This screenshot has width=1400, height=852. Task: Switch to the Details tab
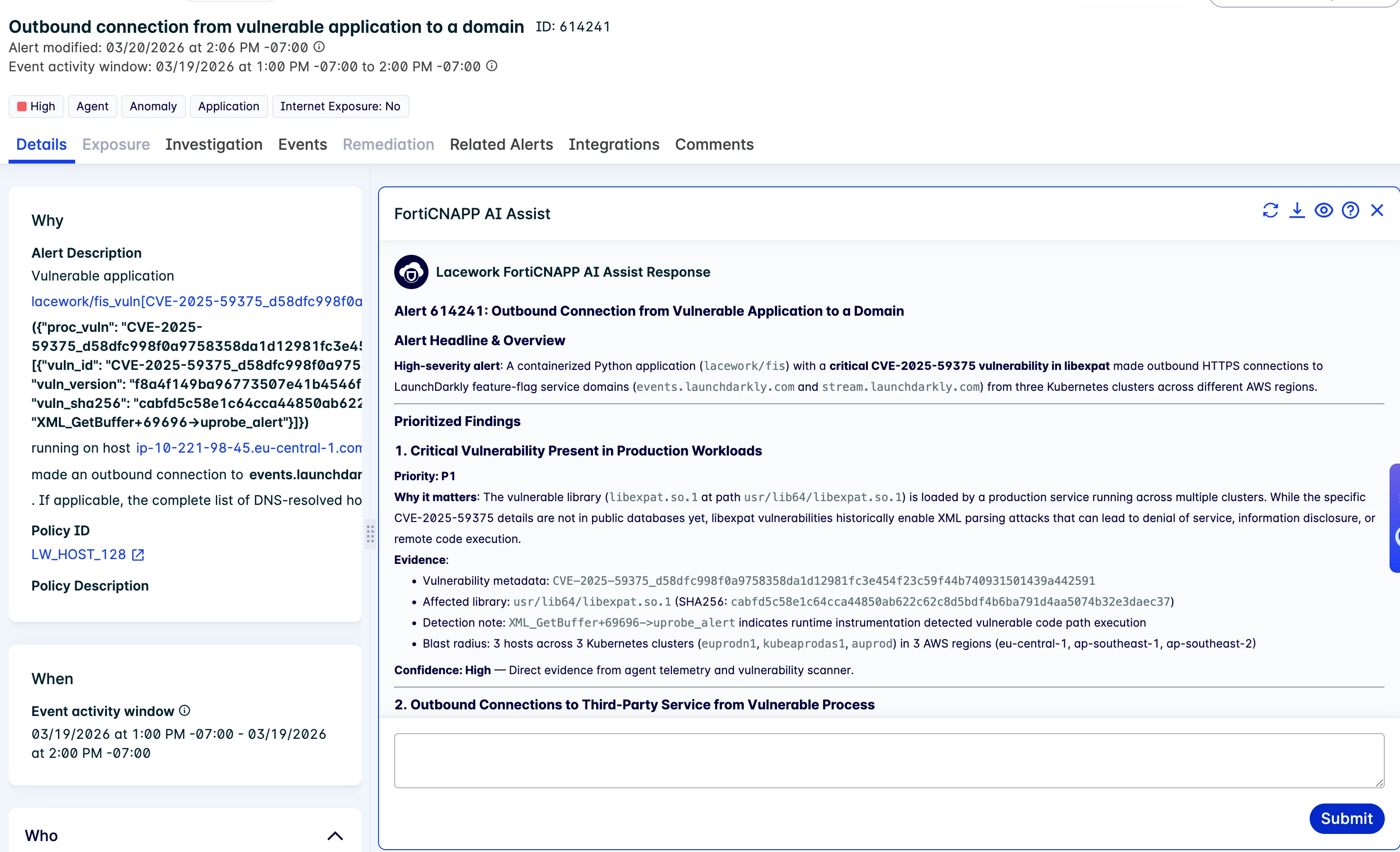[41, 144]
